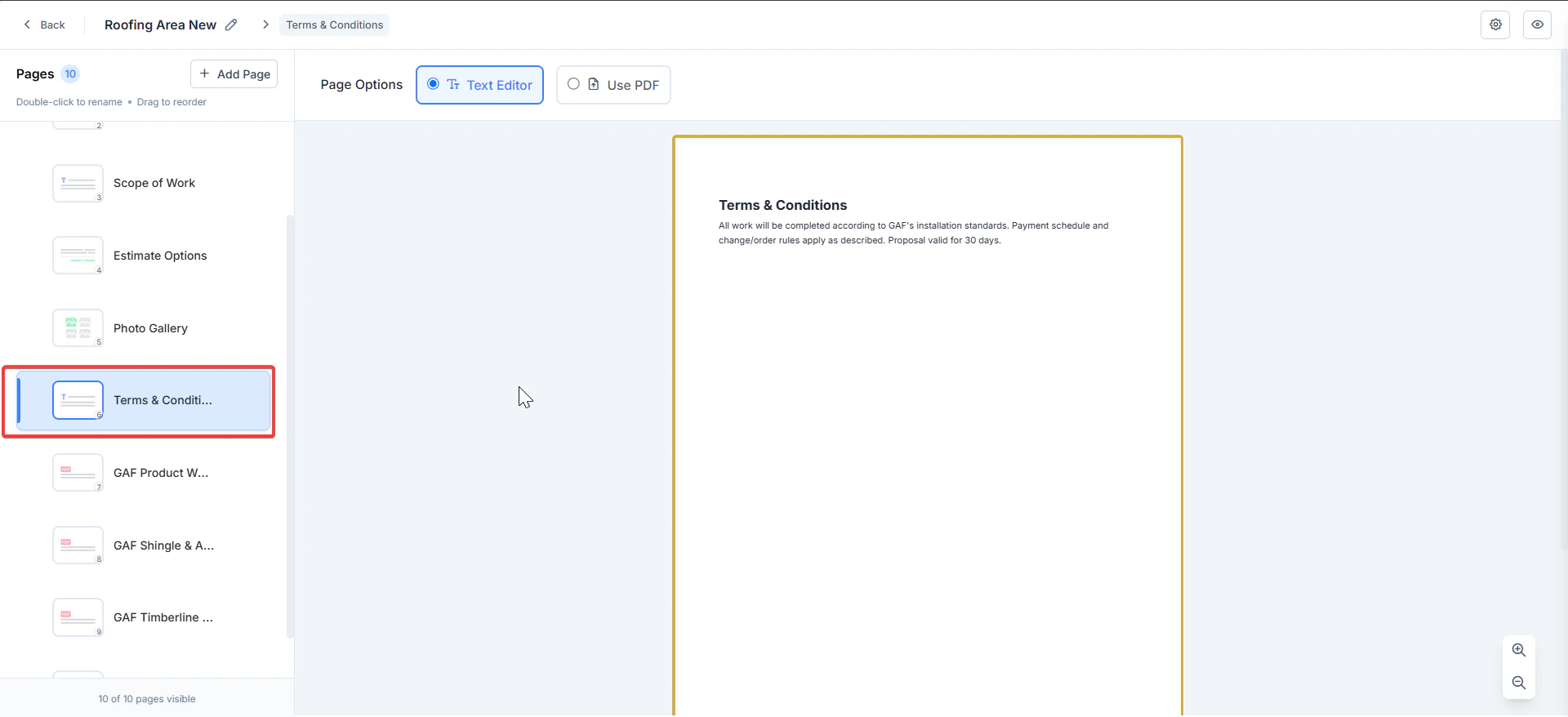1568x717 pixels.
Task: Zoom in on the page preview
Action: (1518, 650)
